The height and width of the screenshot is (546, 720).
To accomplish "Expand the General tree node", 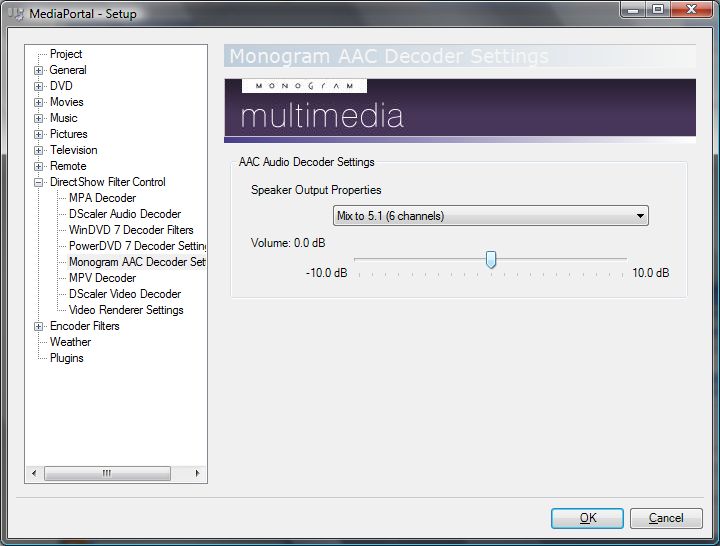I will pos(39,70).
